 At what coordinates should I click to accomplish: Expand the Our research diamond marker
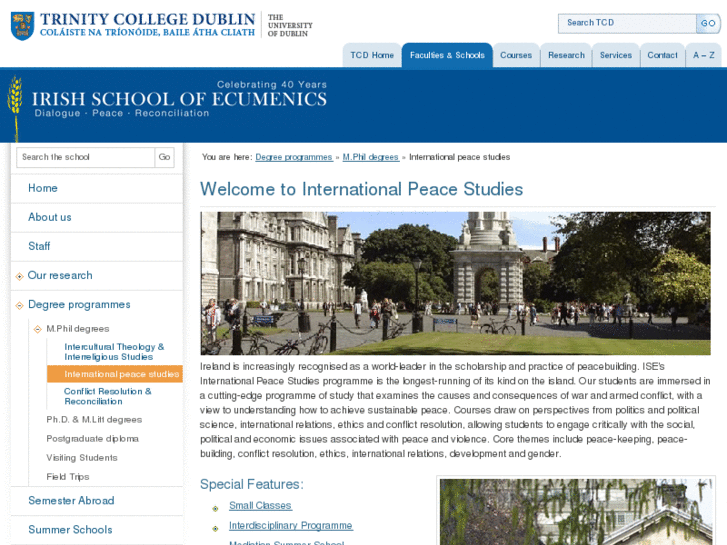(19, 276)
